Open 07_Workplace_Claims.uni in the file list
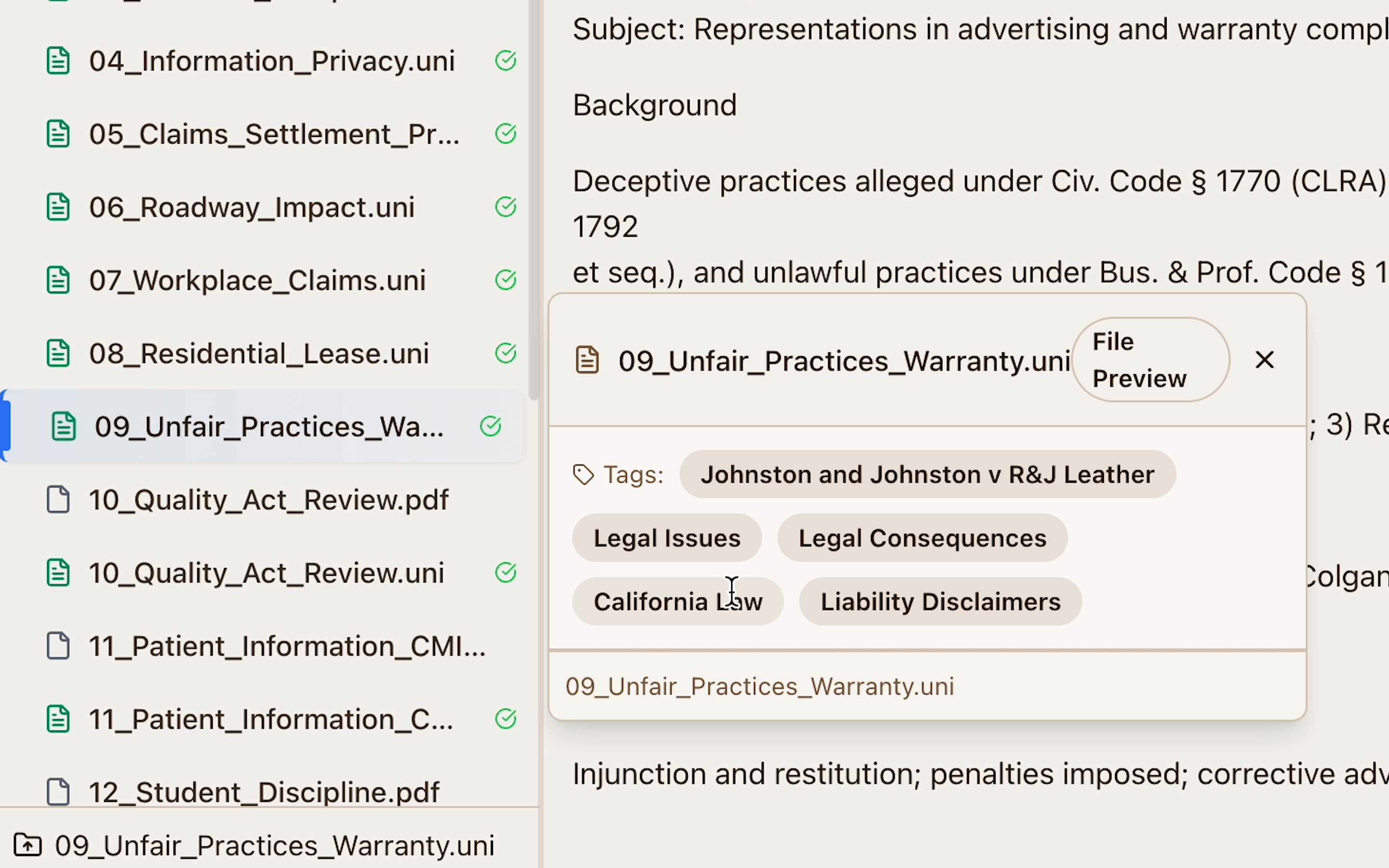The width and height of the screenshot is (1389, 868). coord(257,281)
